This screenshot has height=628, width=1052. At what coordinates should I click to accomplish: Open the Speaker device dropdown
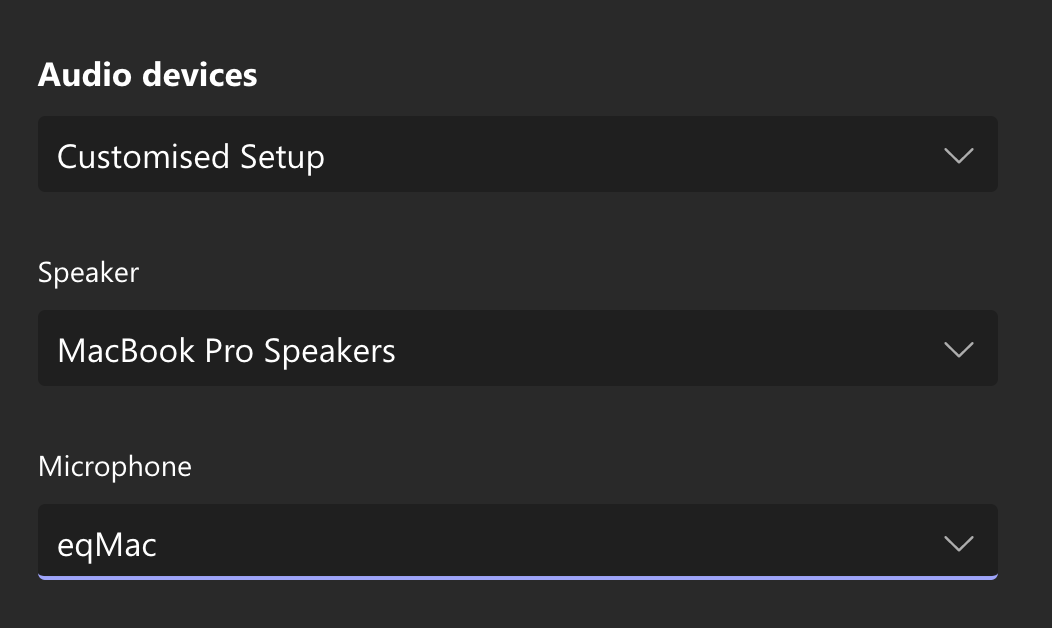[x=517, y=349]
